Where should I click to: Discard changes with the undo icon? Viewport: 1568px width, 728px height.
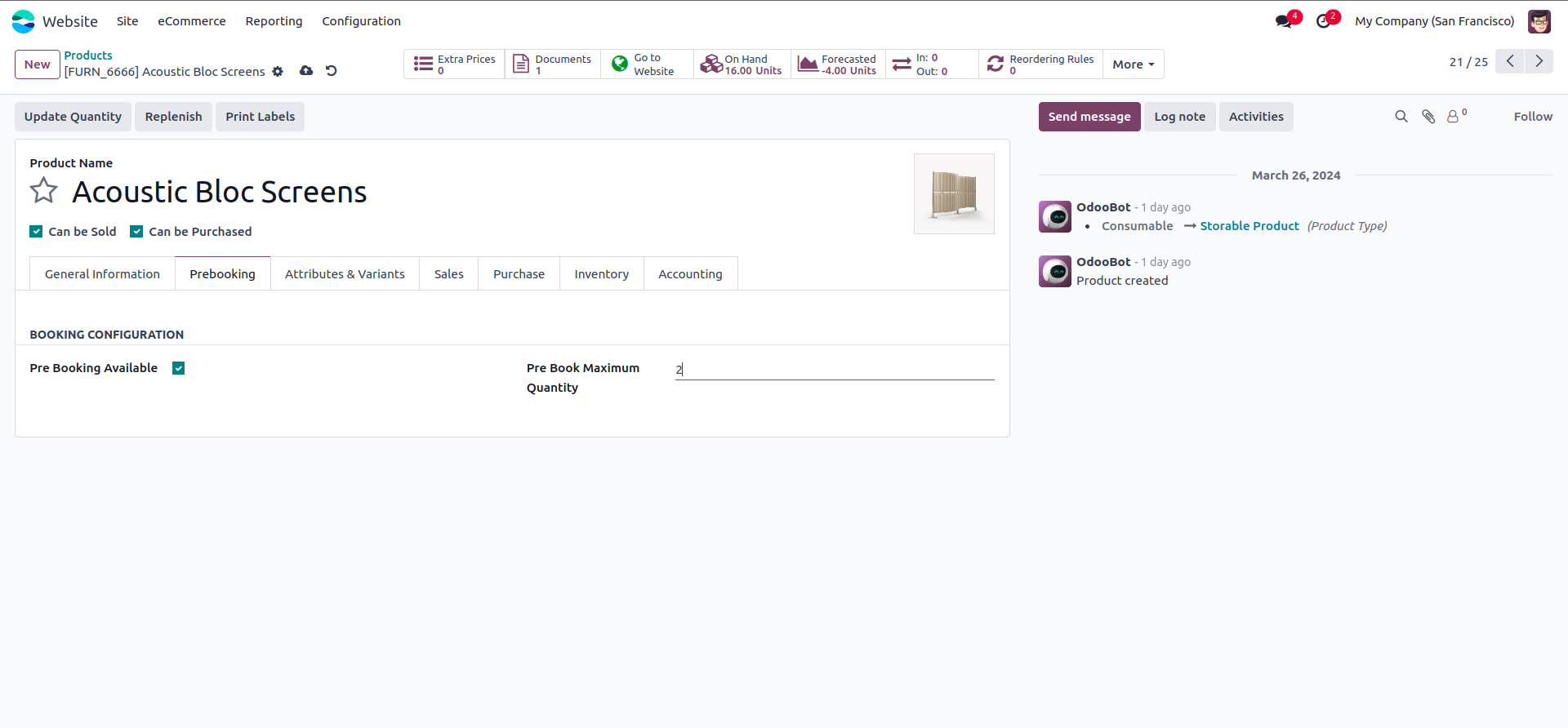(x=331, y=71)
